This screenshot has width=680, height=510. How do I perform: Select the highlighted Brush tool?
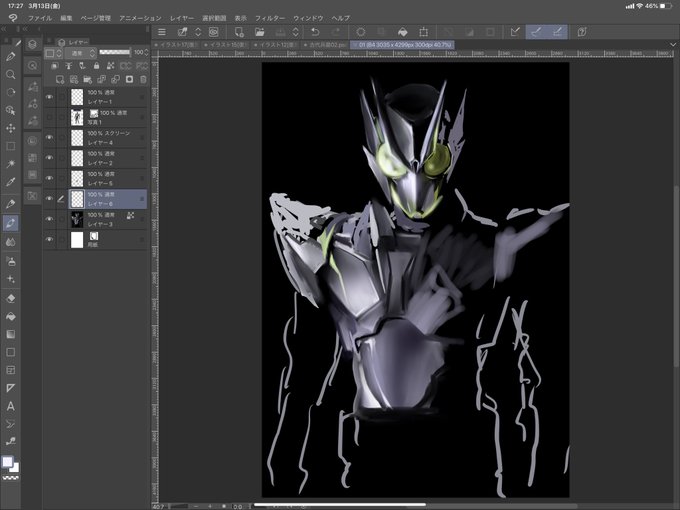coord(10,223)
